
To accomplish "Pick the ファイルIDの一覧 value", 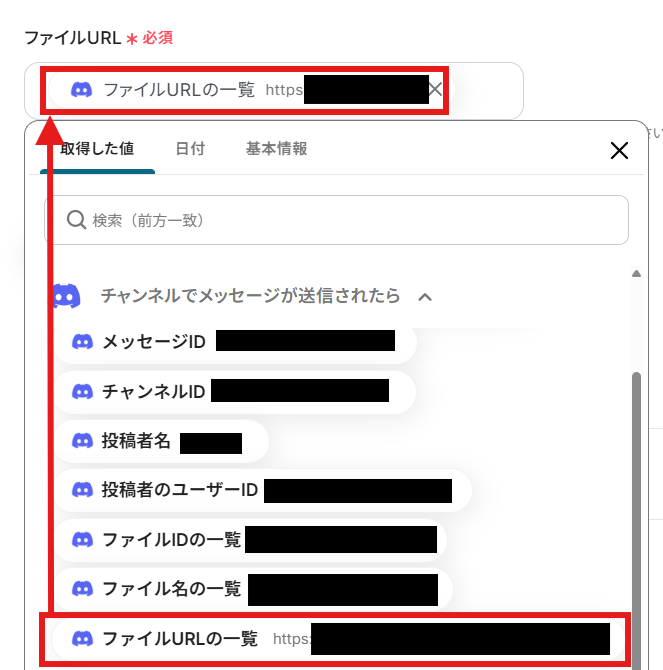I will [x=250, y=540].
